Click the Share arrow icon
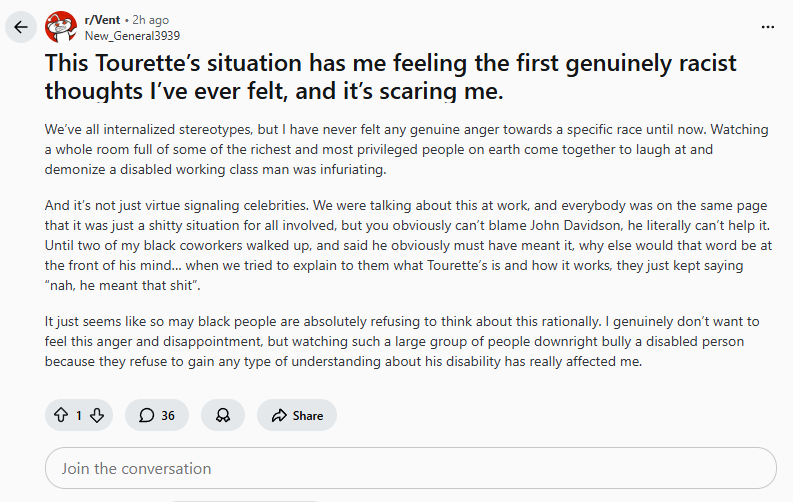The width and height of the screenshot is (793, 502). [279, 416]
